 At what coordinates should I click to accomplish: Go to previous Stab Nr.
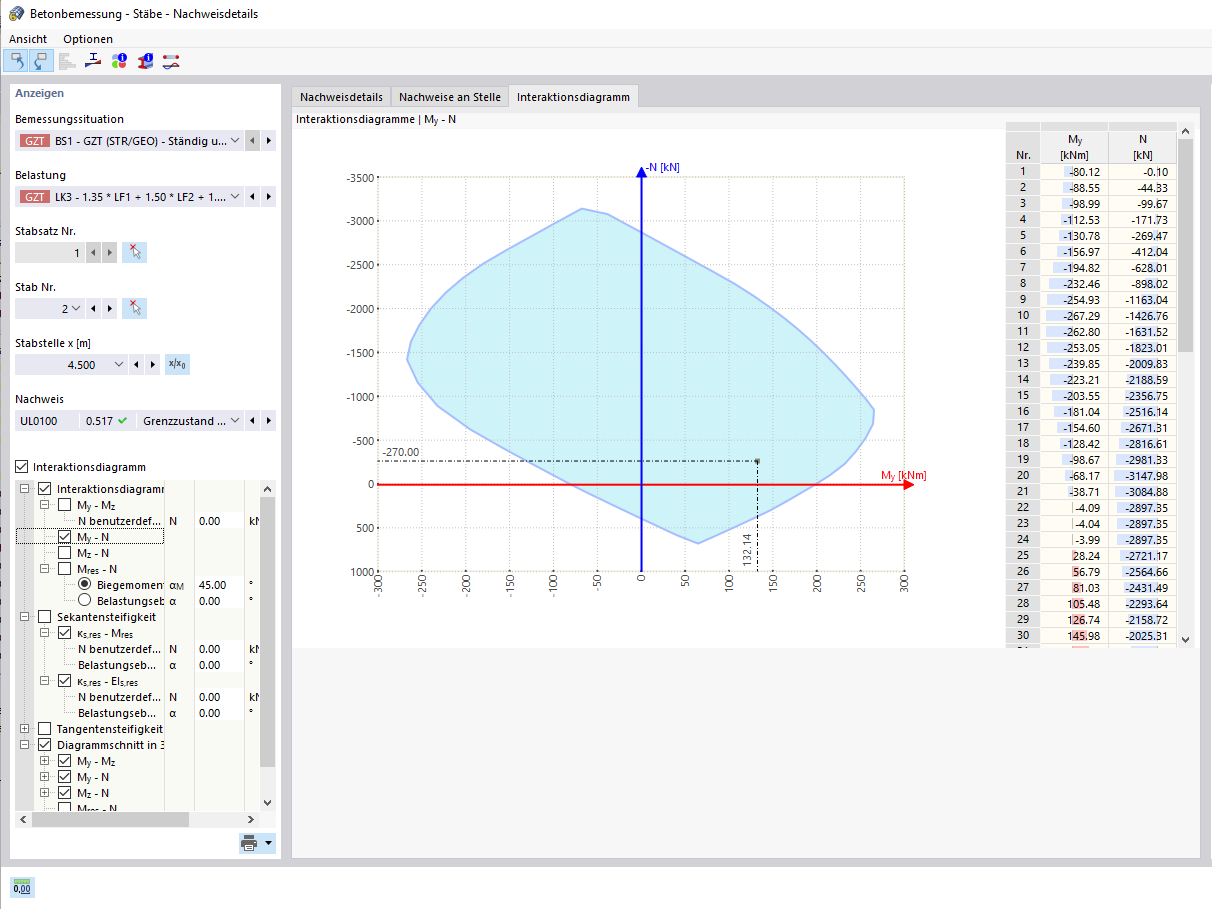(x=93, y=308)
